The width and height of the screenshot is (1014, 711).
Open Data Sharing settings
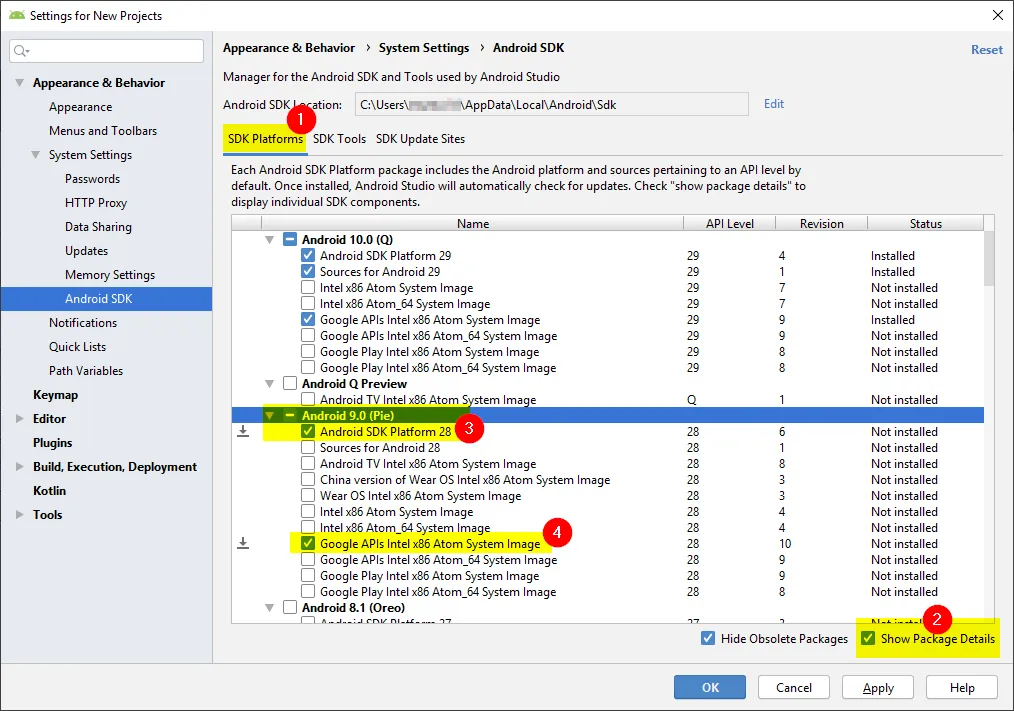point(98,226)
